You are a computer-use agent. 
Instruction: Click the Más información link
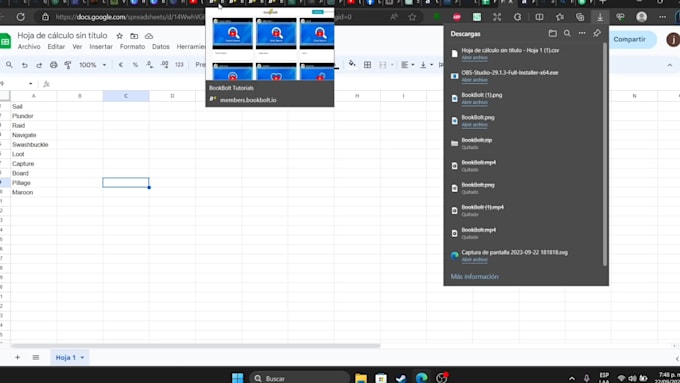click(x=474, y=276)
